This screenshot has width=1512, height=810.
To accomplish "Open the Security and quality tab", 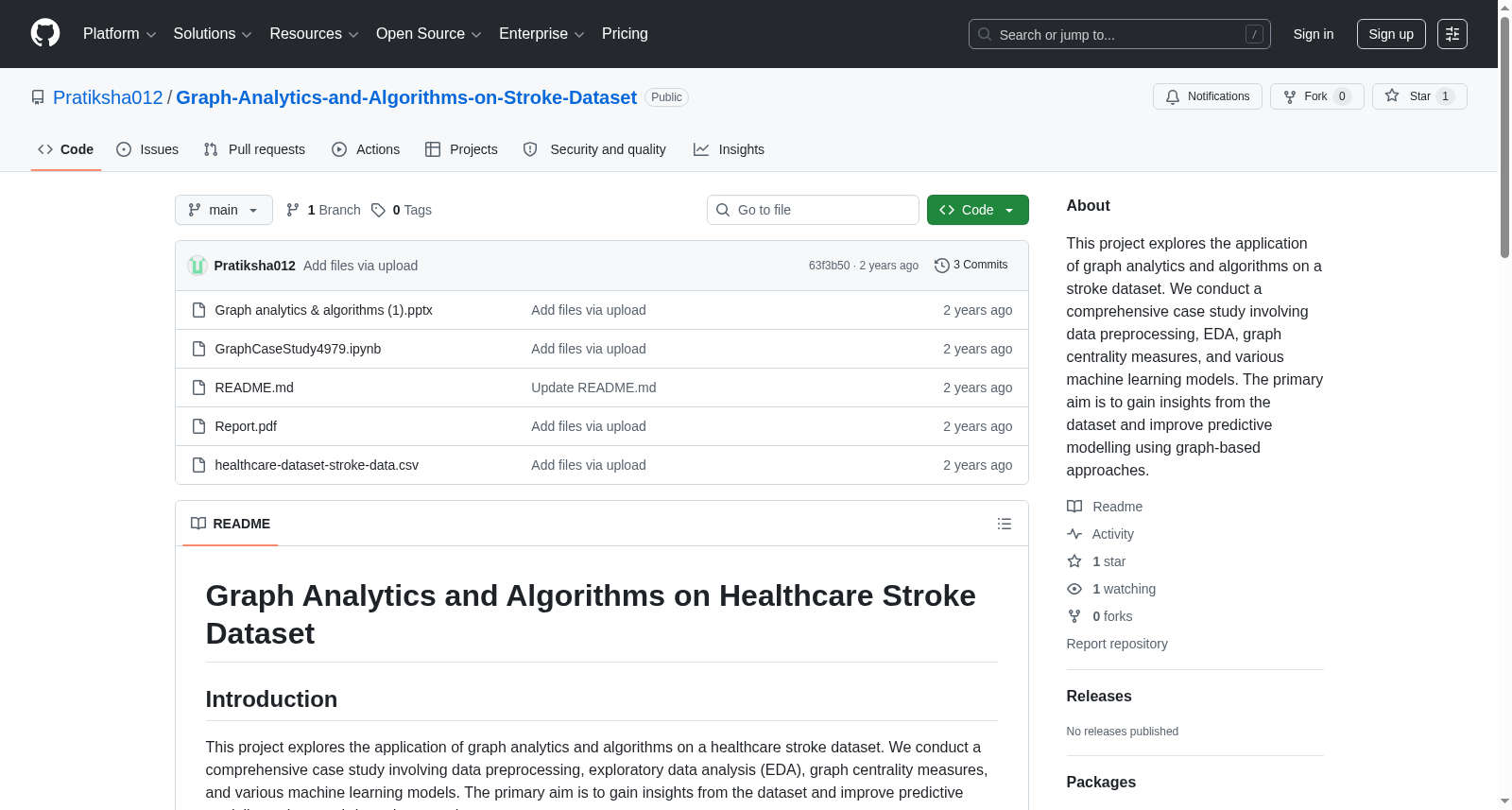I will tap(594, 149).
